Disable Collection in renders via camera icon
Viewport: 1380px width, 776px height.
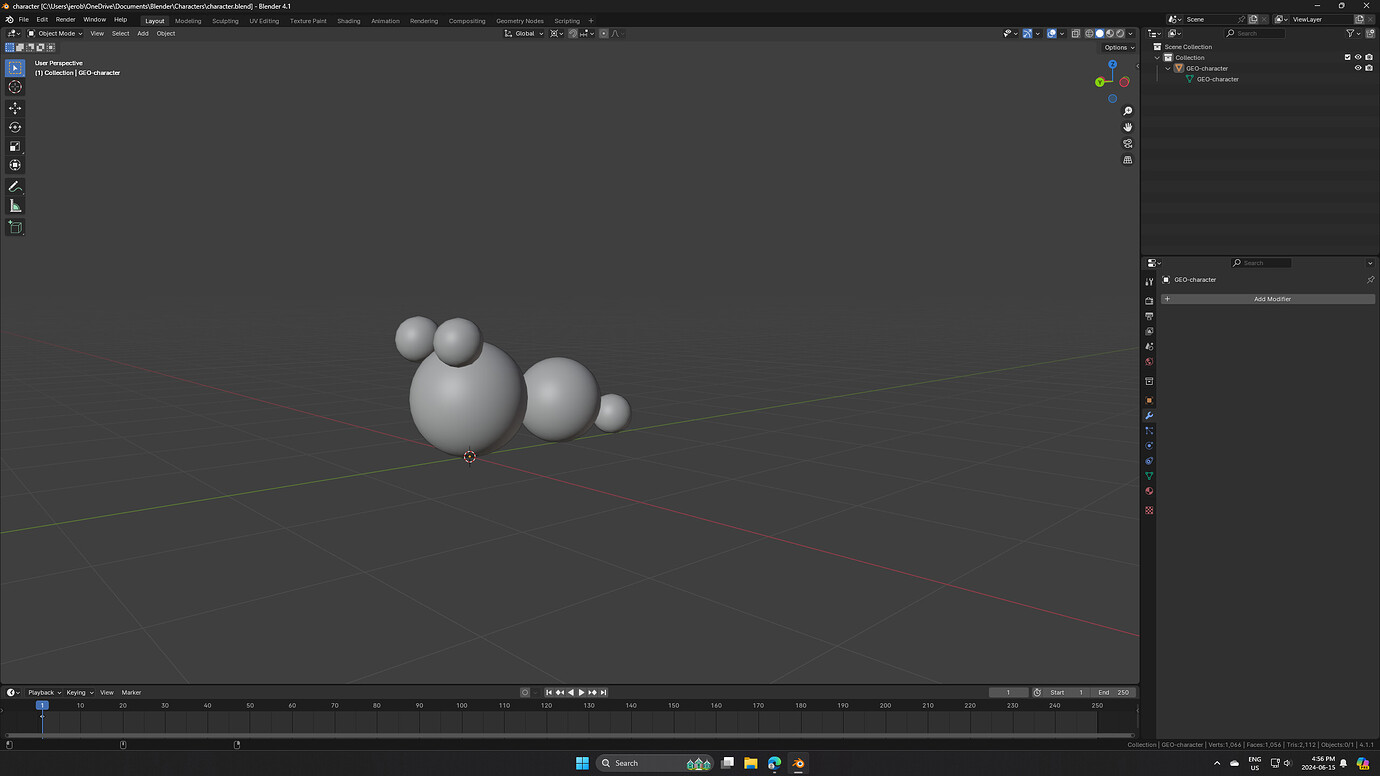tap(1369, 57)
